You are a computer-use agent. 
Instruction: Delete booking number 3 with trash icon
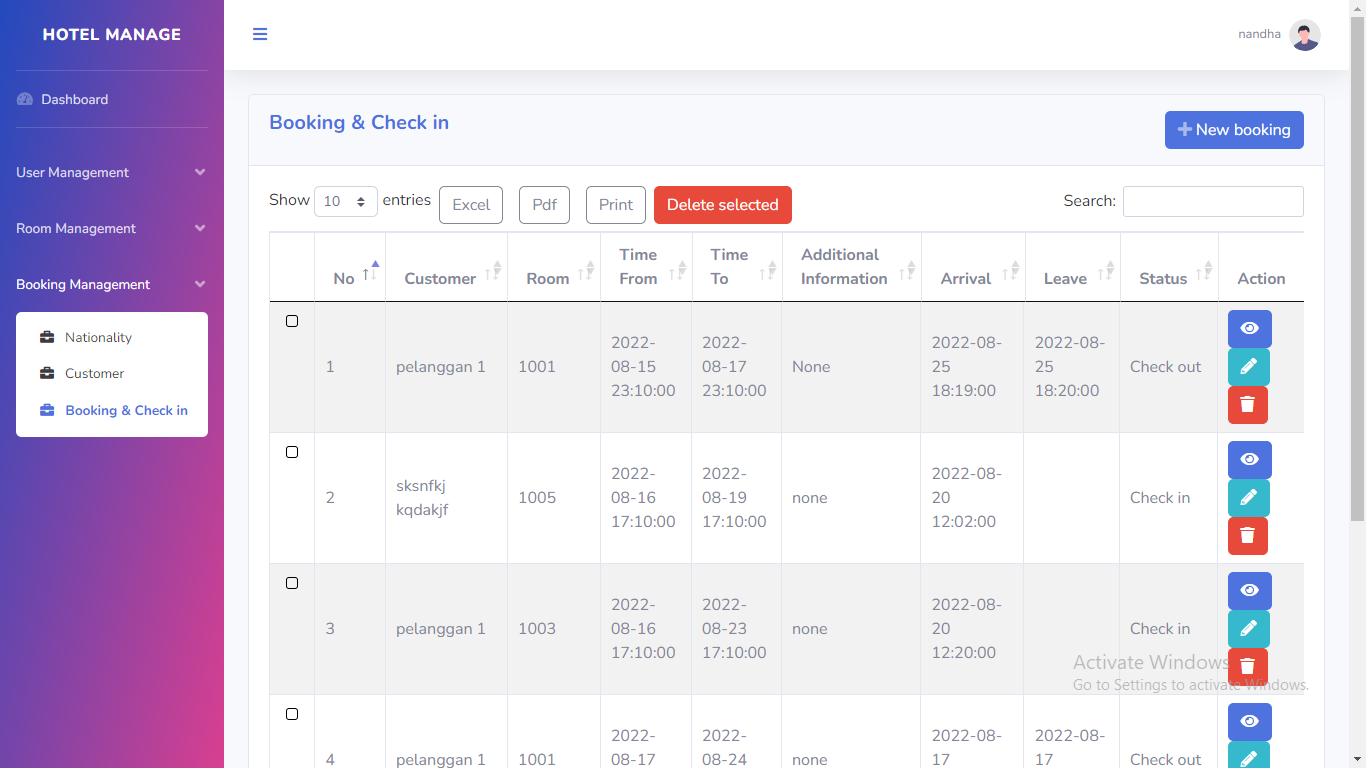[1247, 666]
